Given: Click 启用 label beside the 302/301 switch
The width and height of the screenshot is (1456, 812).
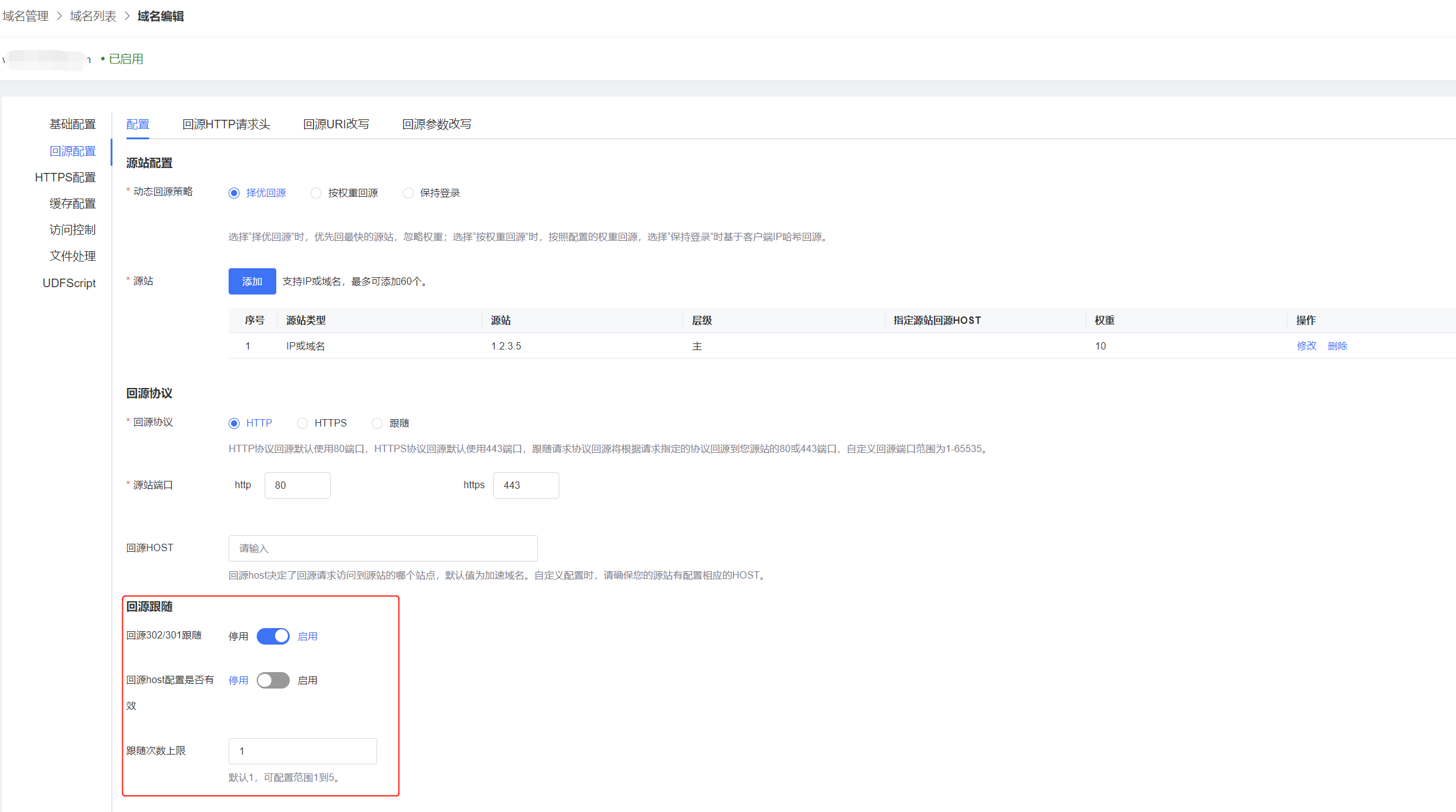Looking at the screenshot, I should (307, 636).
